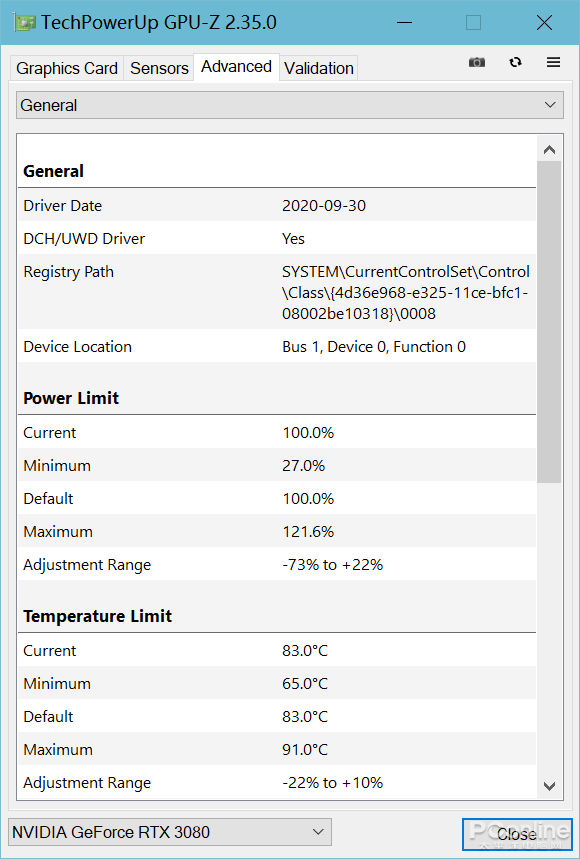Click the Device Location label
This screenshot has height=859, width=580.
pyautogui.click(x=77, y=347)
